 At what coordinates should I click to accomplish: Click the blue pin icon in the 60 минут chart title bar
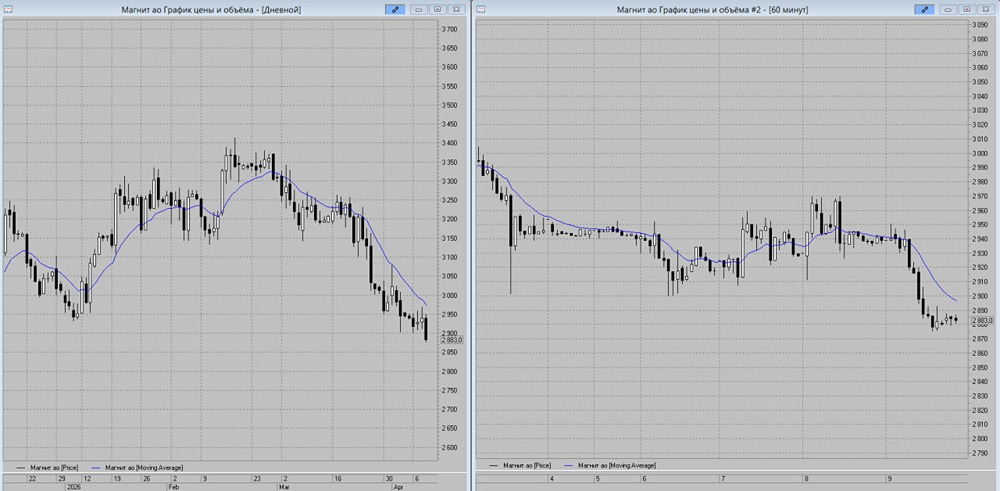(924, 10)
